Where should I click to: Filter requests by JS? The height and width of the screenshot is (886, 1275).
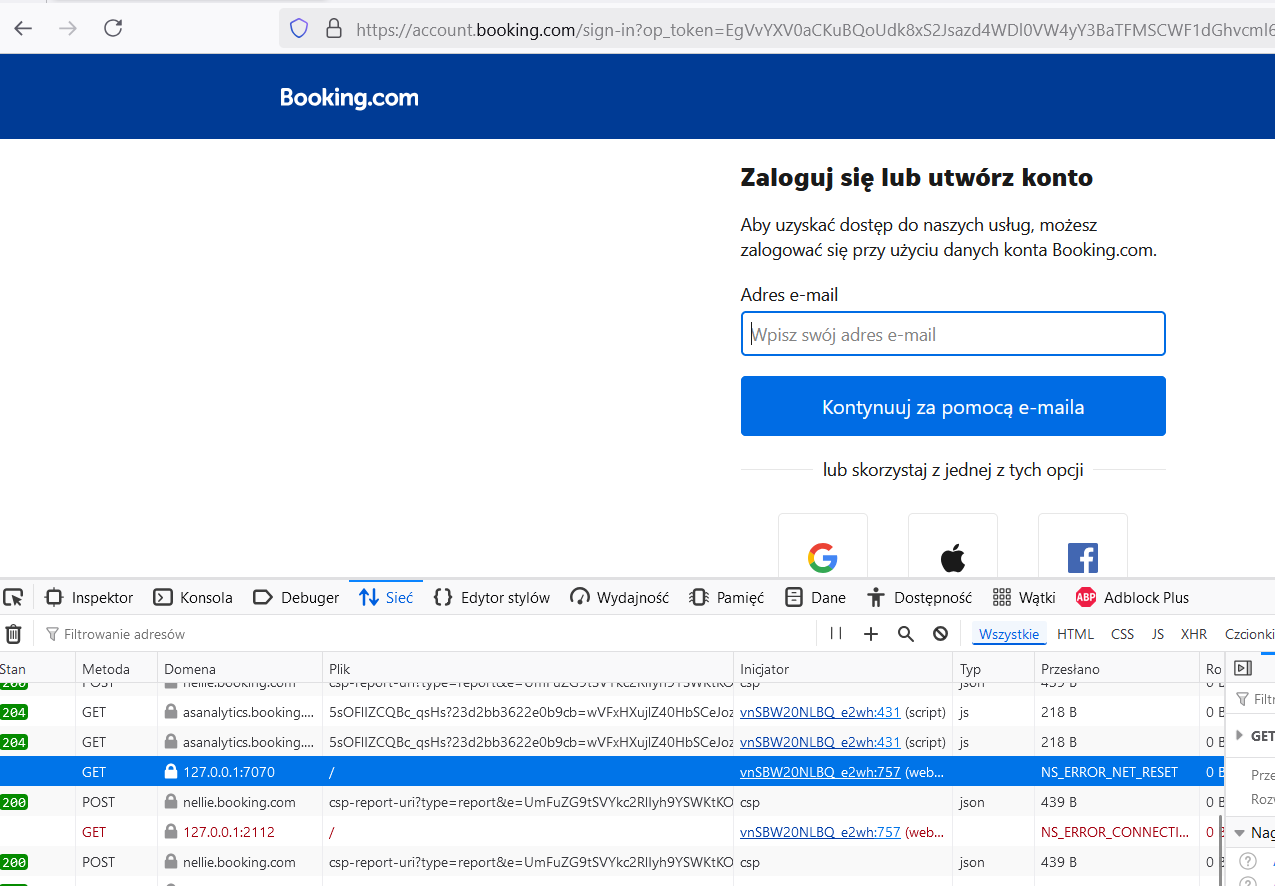(x=1158, y=634)
